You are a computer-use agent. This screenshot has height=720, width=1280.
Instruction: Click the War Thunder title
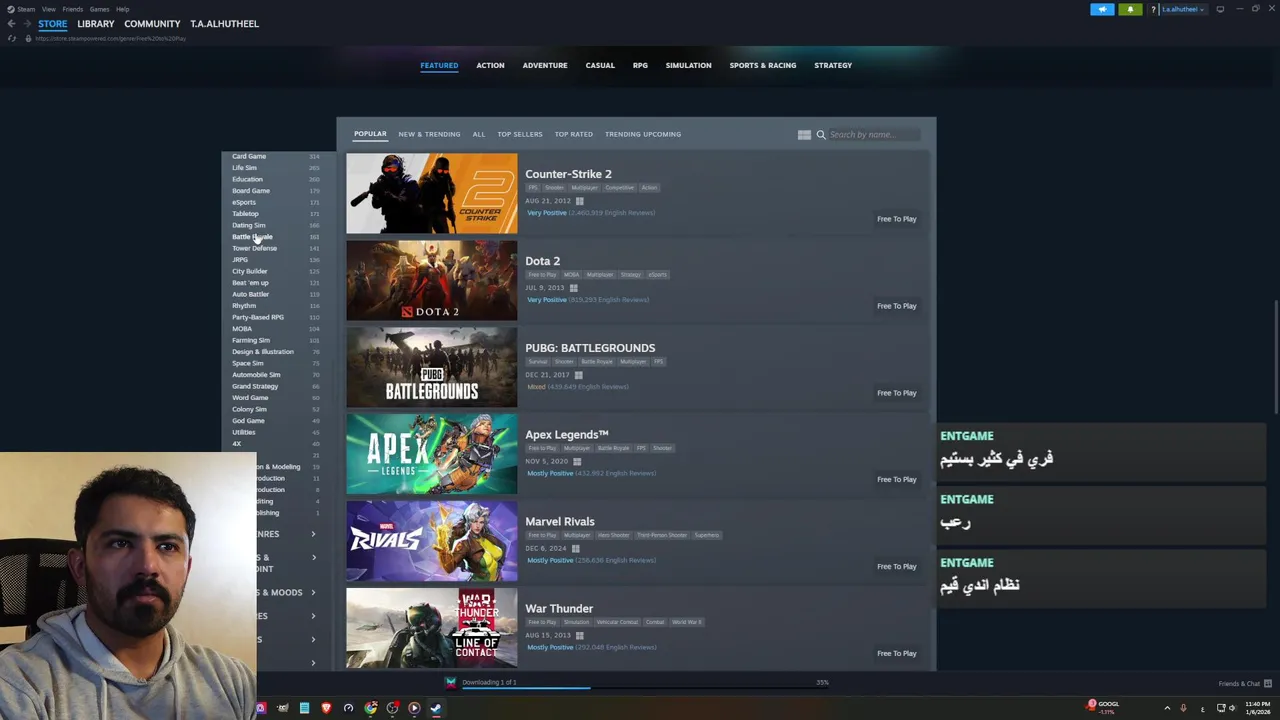pyautogui.click(x=559, y=609)
